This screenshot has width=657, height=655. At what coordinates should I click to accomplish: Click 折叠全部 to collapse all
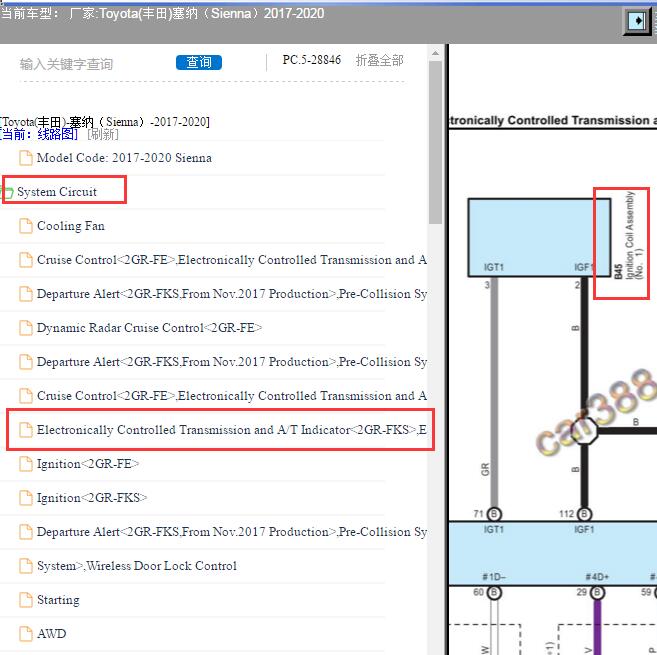[x=379, y=60]
